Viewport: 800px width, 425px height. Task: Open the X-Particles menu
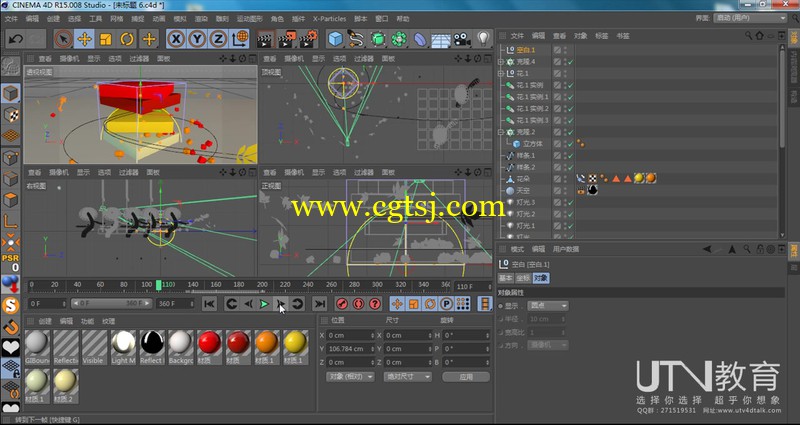click(x=330, y=19)
